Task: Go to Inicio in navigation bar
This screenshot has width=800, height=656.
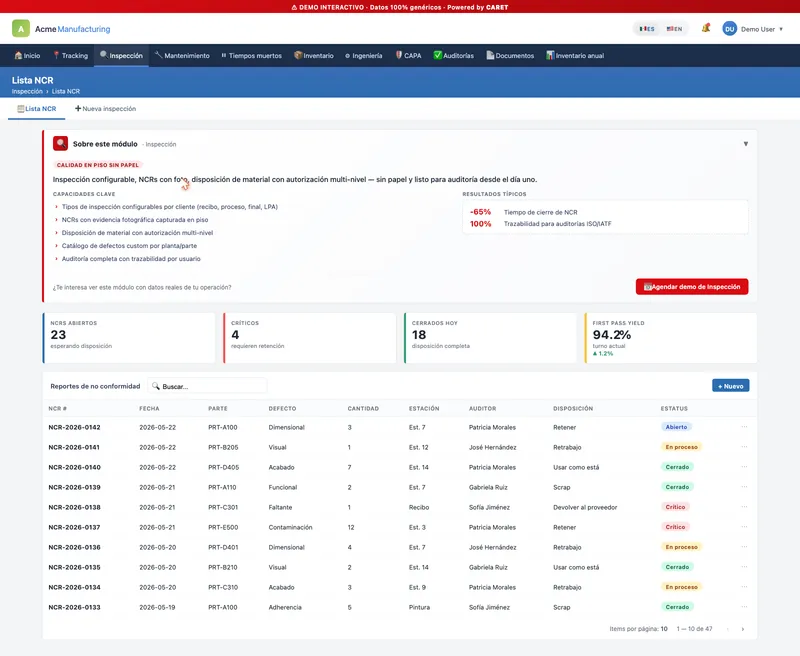Action: (x=28, y=56)
